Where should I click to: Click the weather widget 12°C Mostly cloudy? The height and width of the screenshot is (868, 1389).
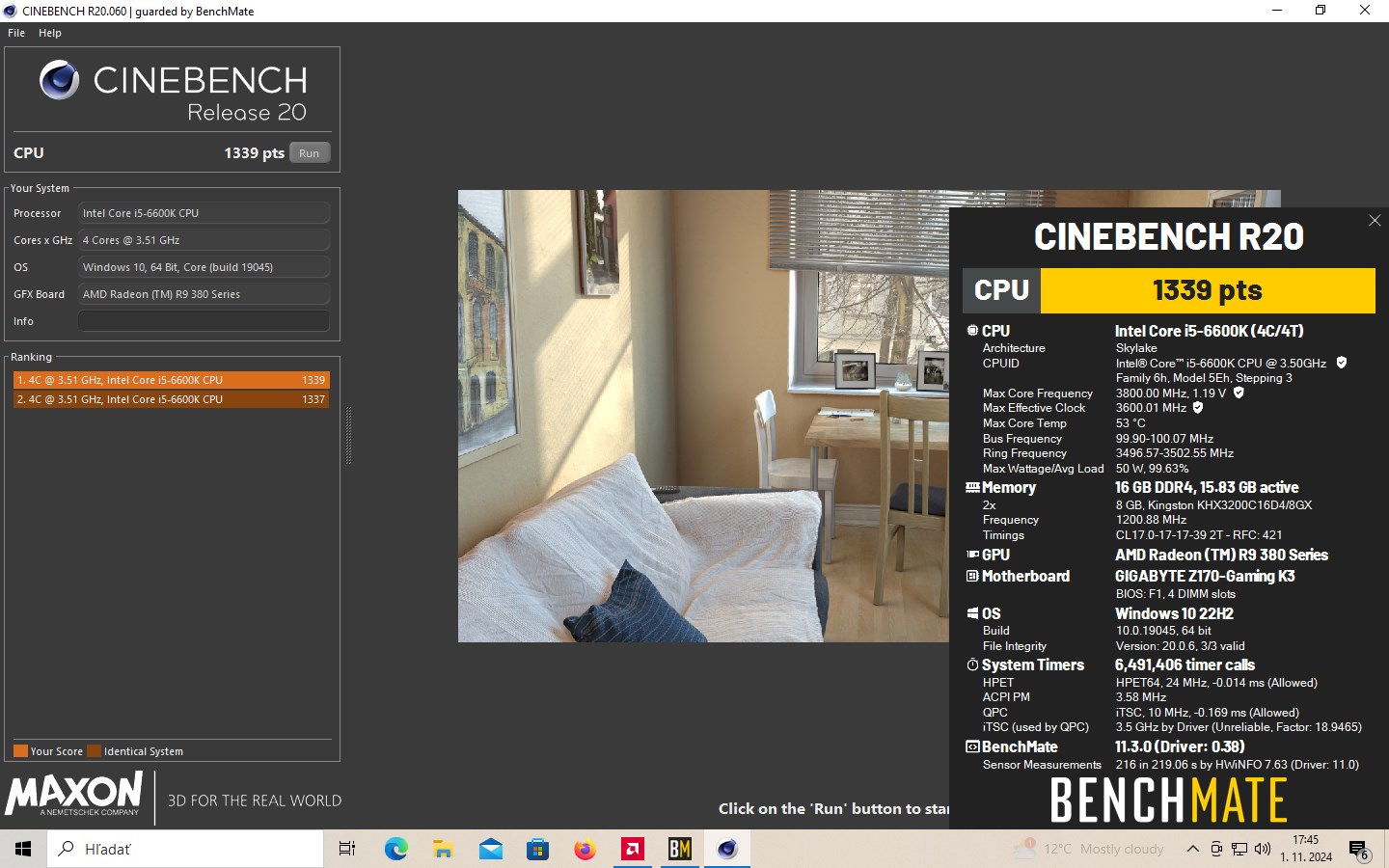(1088, 849)
